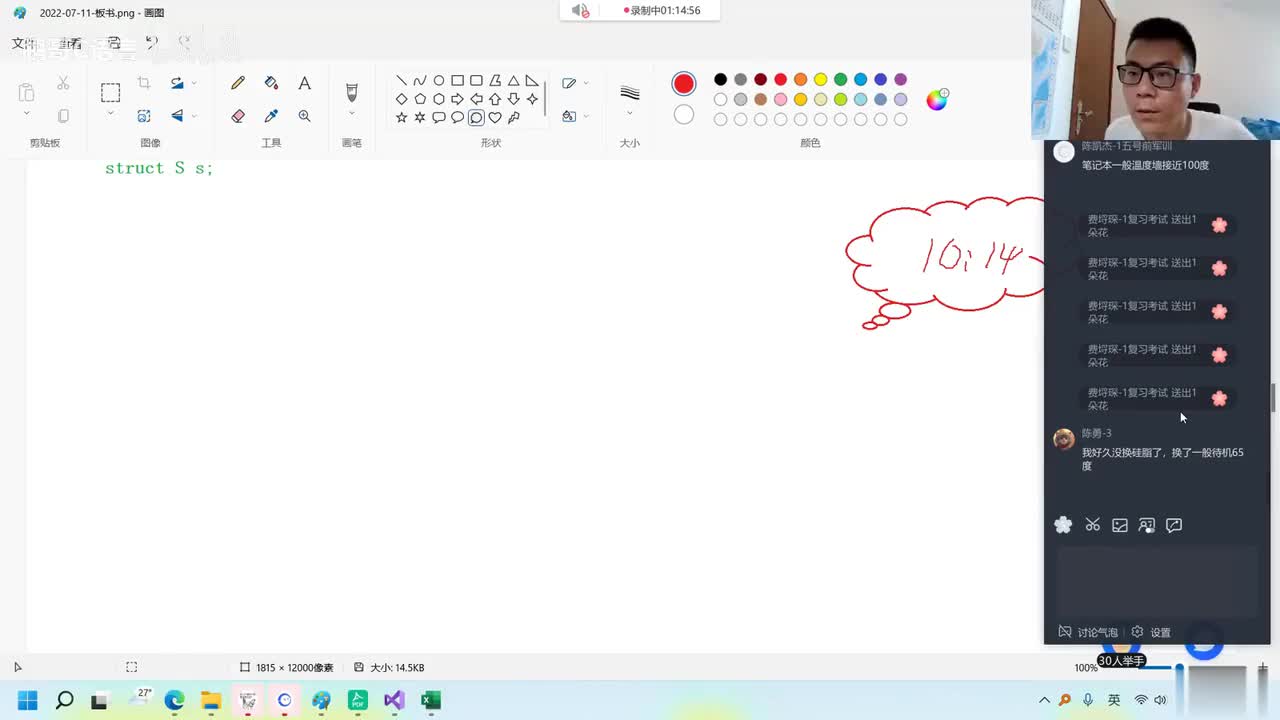Expand the Rotate options dropdown

[194, 83]
